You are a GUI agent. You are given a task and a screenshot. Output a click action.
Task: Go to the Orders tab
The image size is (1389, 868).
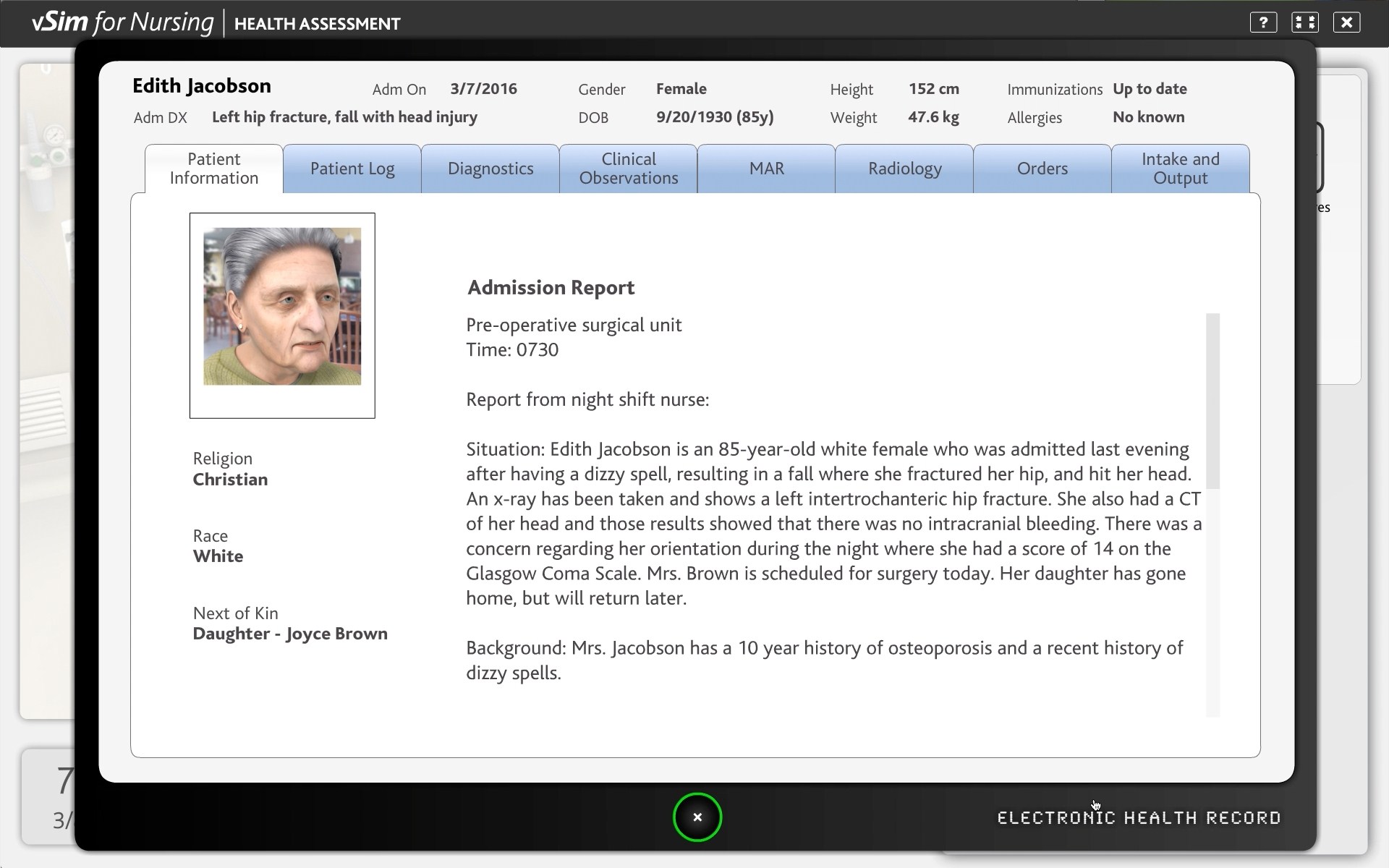tap(1042, 169)
